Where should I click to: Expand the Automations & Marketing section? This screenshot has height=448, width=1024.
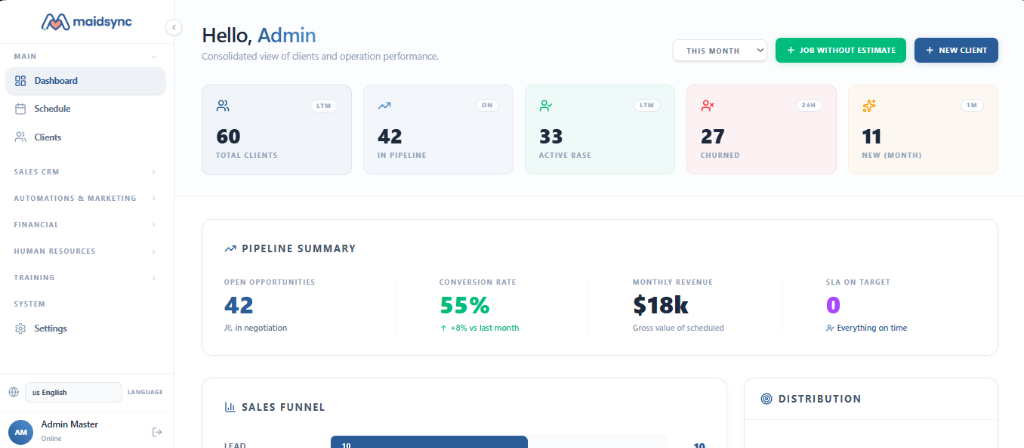click(x=86, y=198)
